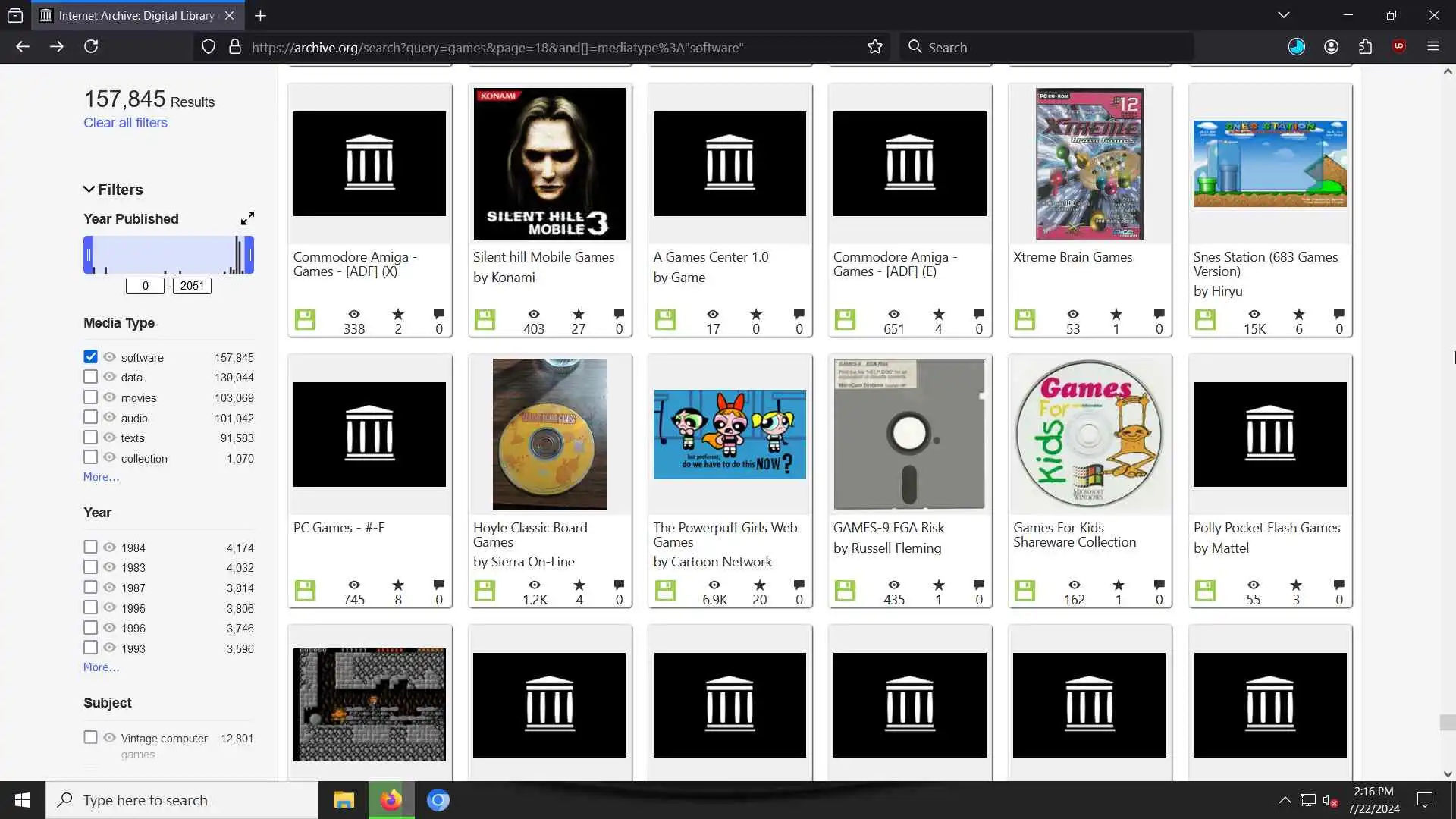The height and width of the screenshot is (819, 1456).
Task: Click the bookmark star icon in address bar
Action: [875, 47]
